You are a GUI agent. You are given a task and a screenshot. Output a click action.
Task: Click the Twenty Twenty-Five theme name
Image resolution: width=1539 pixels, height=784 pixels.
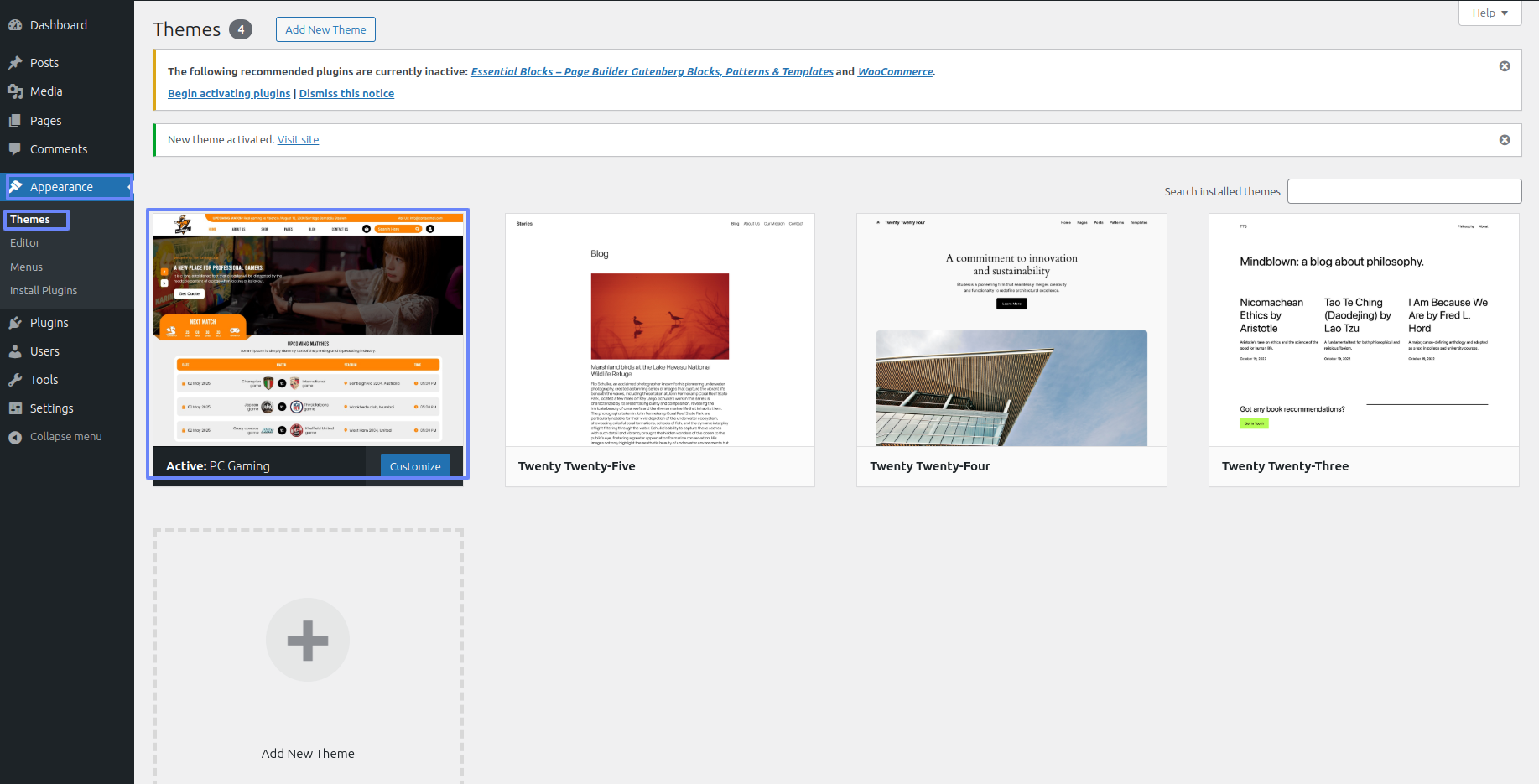coord(577,466)
